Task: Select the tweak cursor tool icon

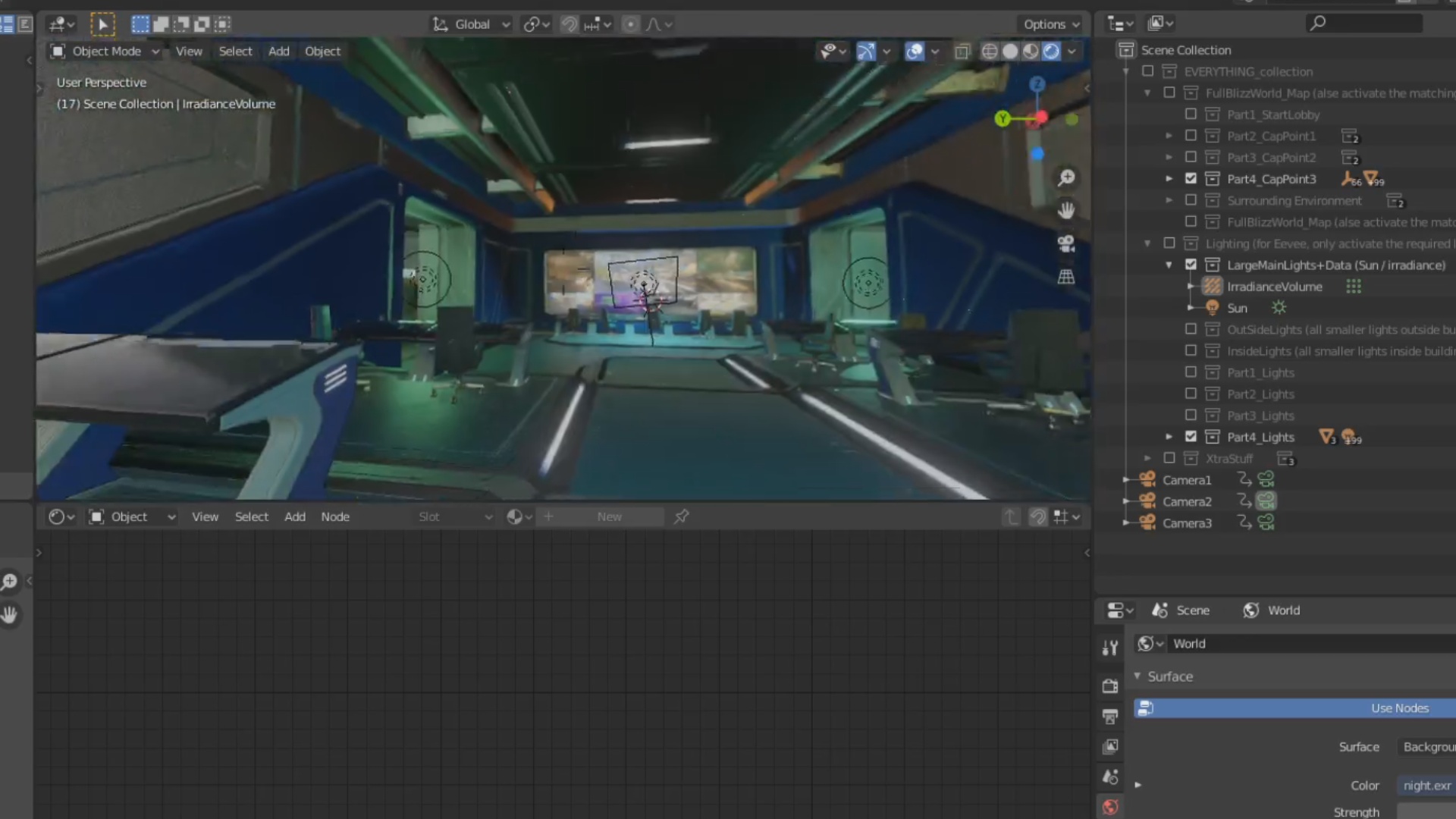Action: coord(102,24)
